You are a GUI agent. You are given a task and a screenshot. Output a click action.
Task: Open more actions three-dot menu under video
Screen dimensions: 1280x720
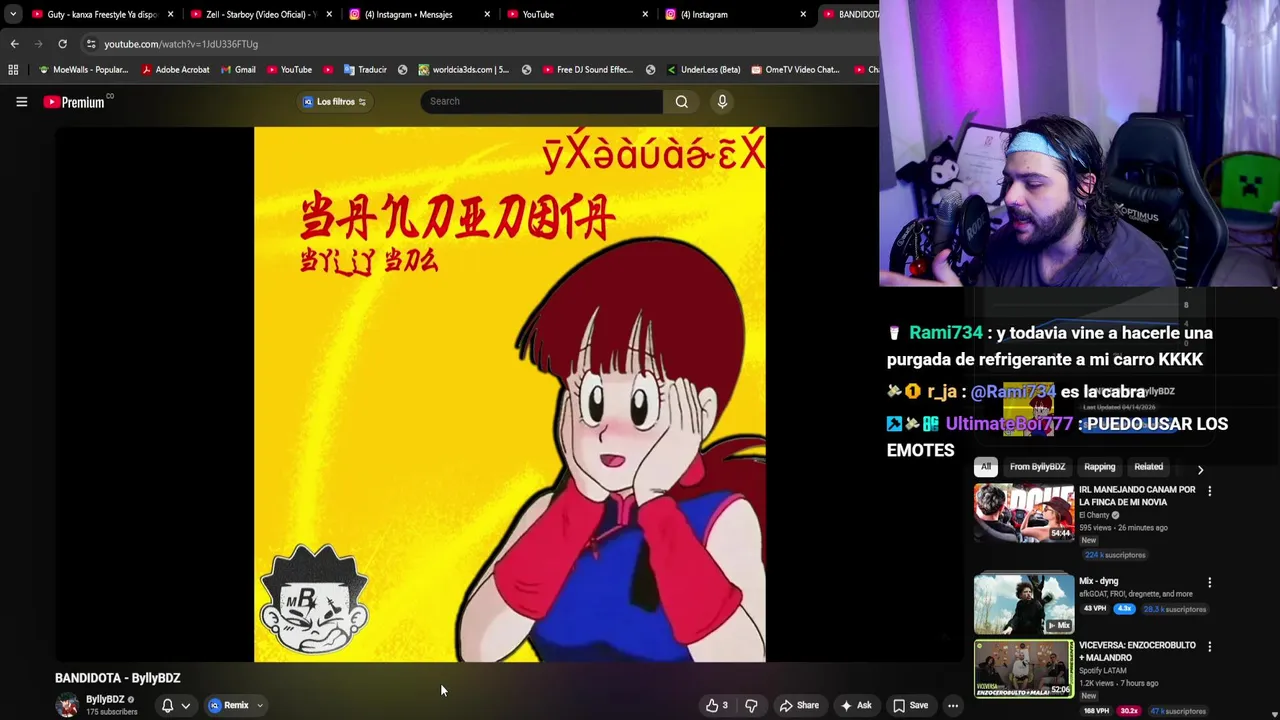[x=953, y=706]
